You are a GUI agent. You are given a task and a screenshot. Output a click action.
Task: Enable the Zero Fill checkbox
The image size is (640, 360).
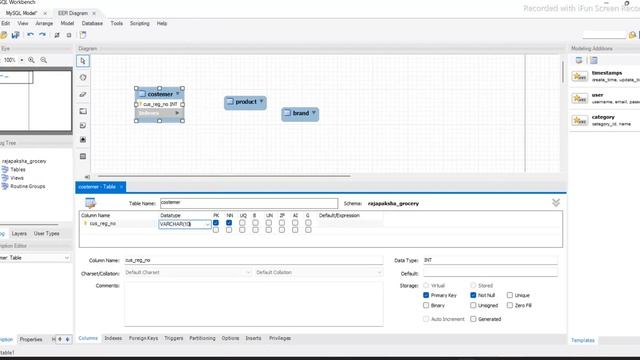click(x=510, y=305)
